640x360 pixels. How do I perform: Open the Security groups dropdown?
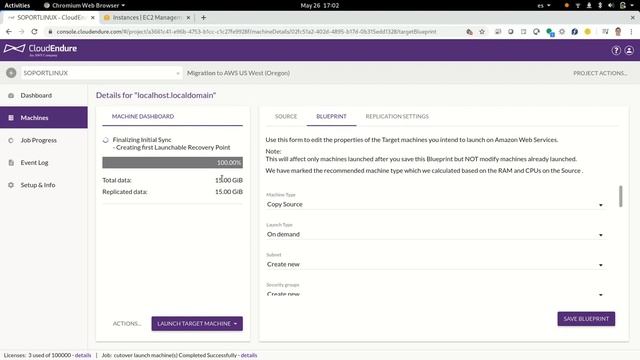point(435,294)
